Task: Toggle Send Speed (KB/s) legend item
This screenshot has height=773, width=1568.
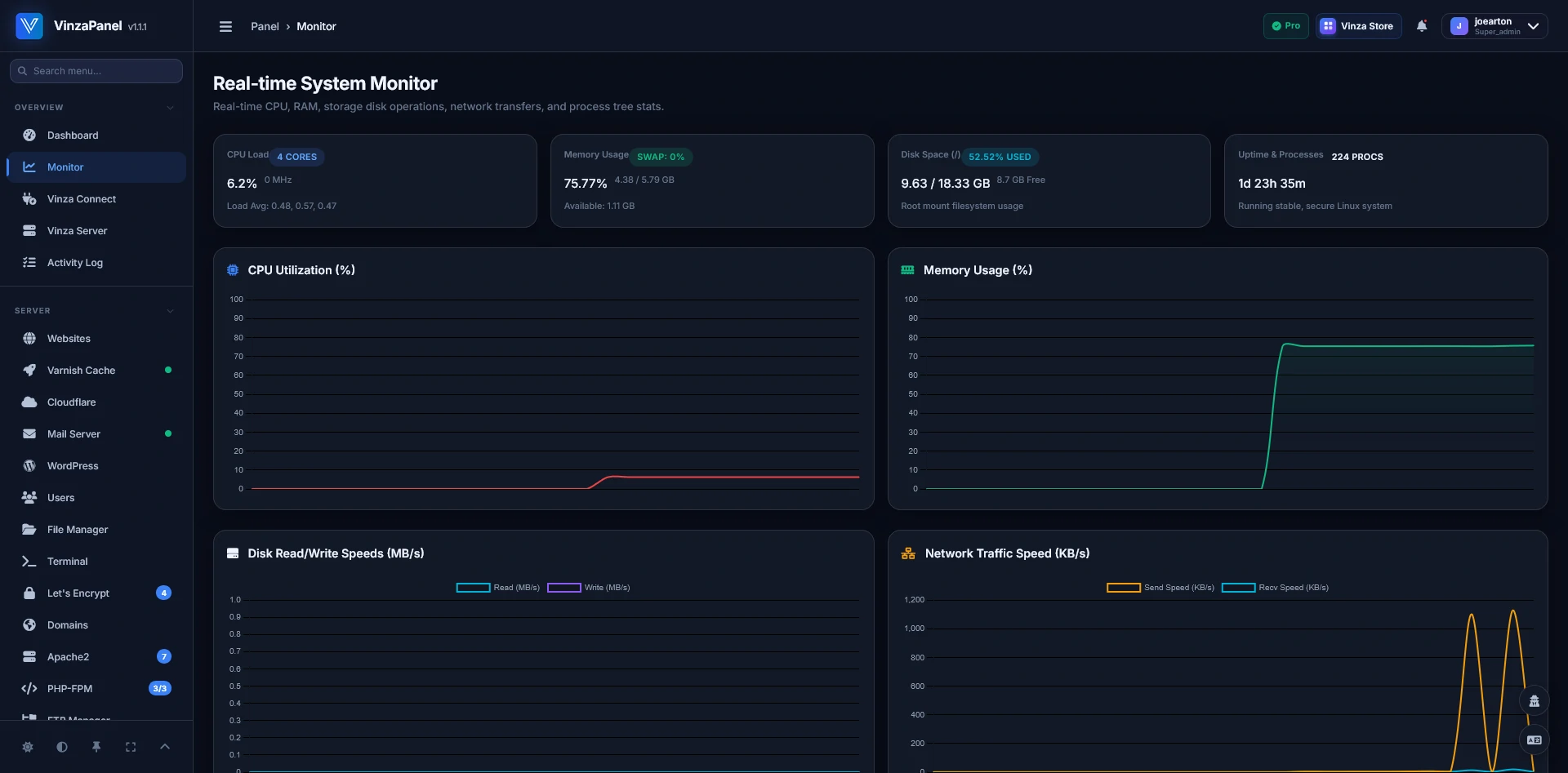Action: pos(1160,588)
